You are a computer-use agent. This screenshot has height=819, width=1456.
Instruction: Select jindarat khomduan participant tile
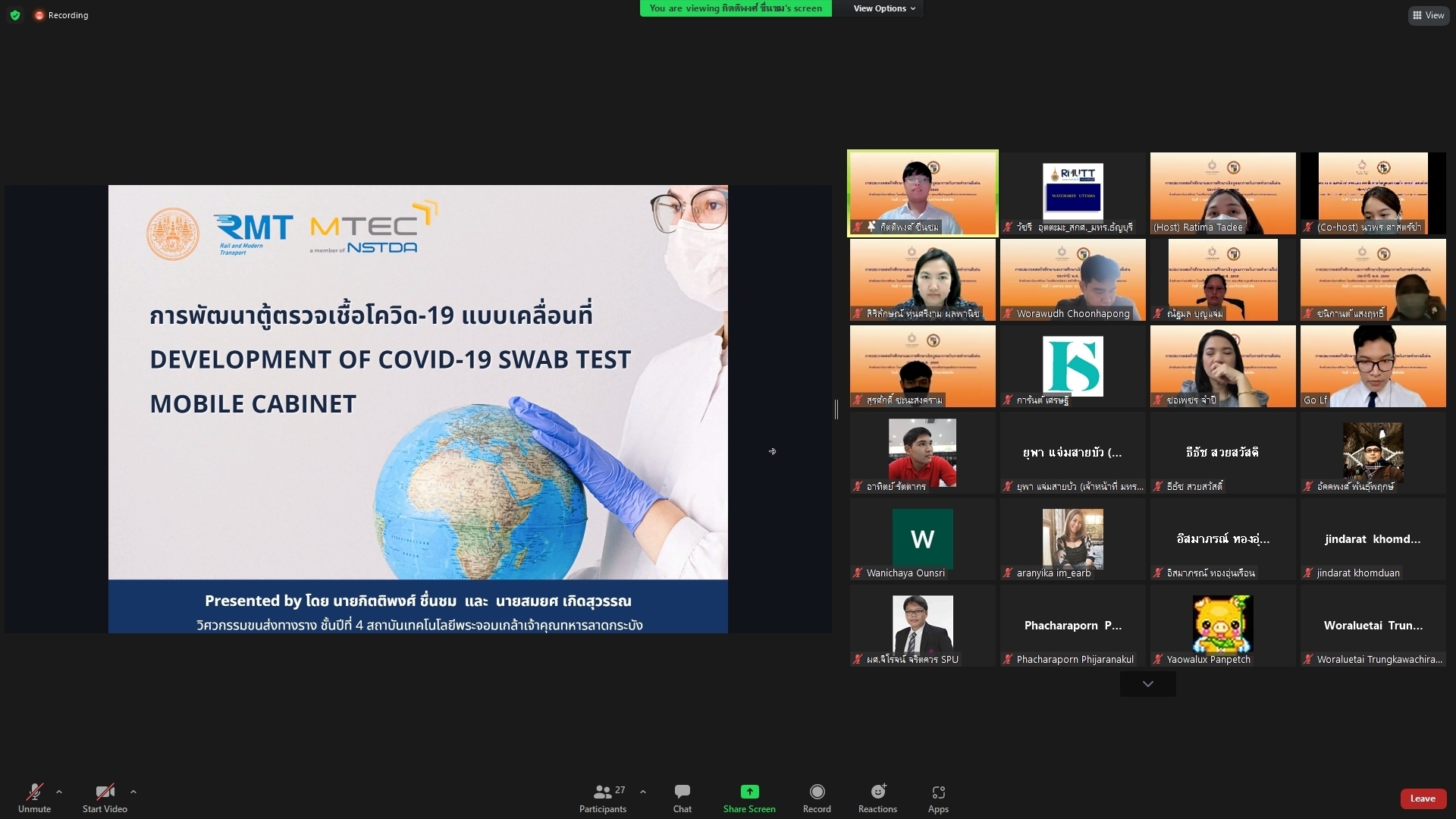pyautogui.click(x=1373, y=539)
